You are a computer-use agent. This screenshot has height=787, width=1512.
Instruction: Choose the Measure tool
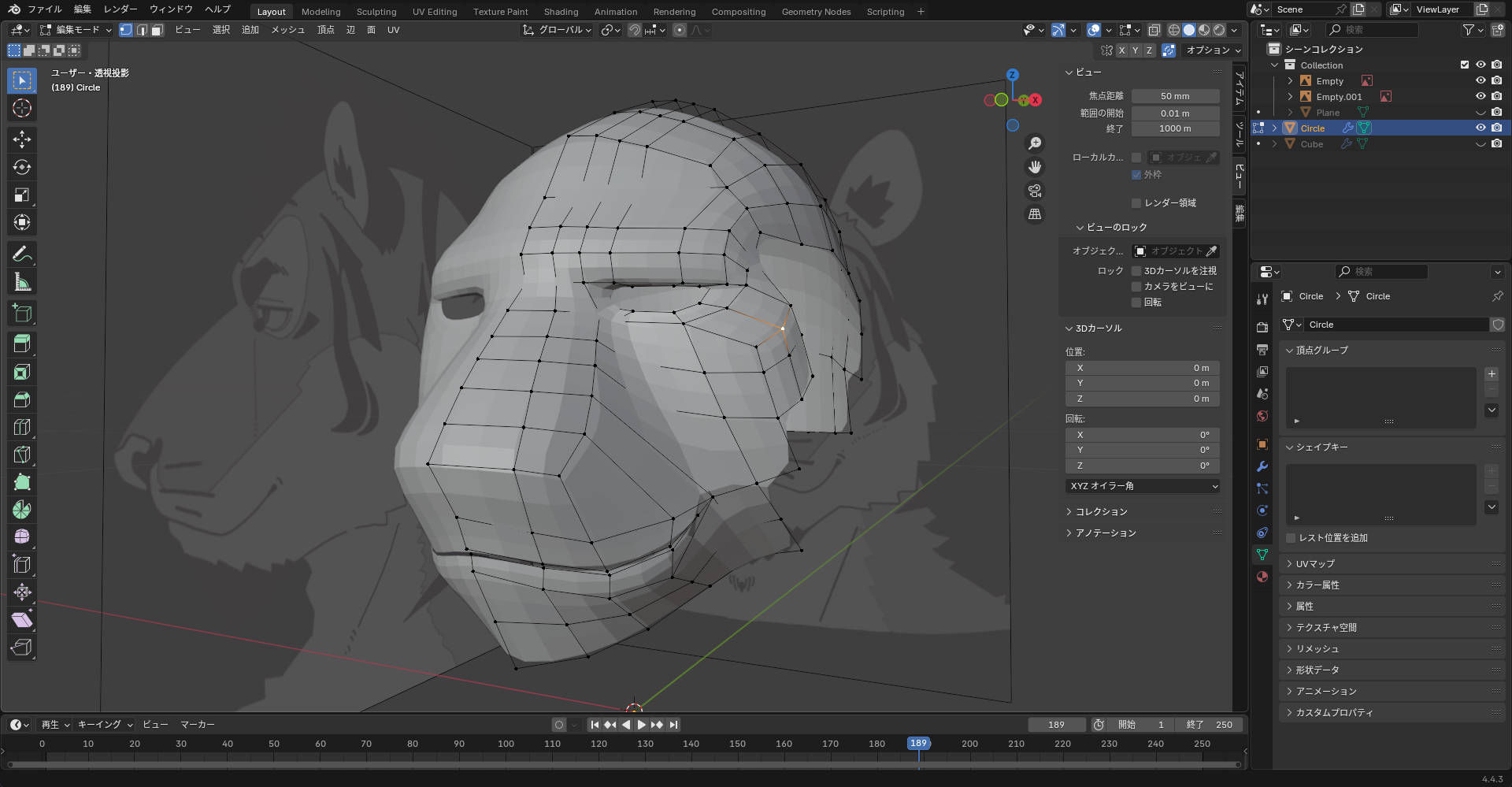22,282
